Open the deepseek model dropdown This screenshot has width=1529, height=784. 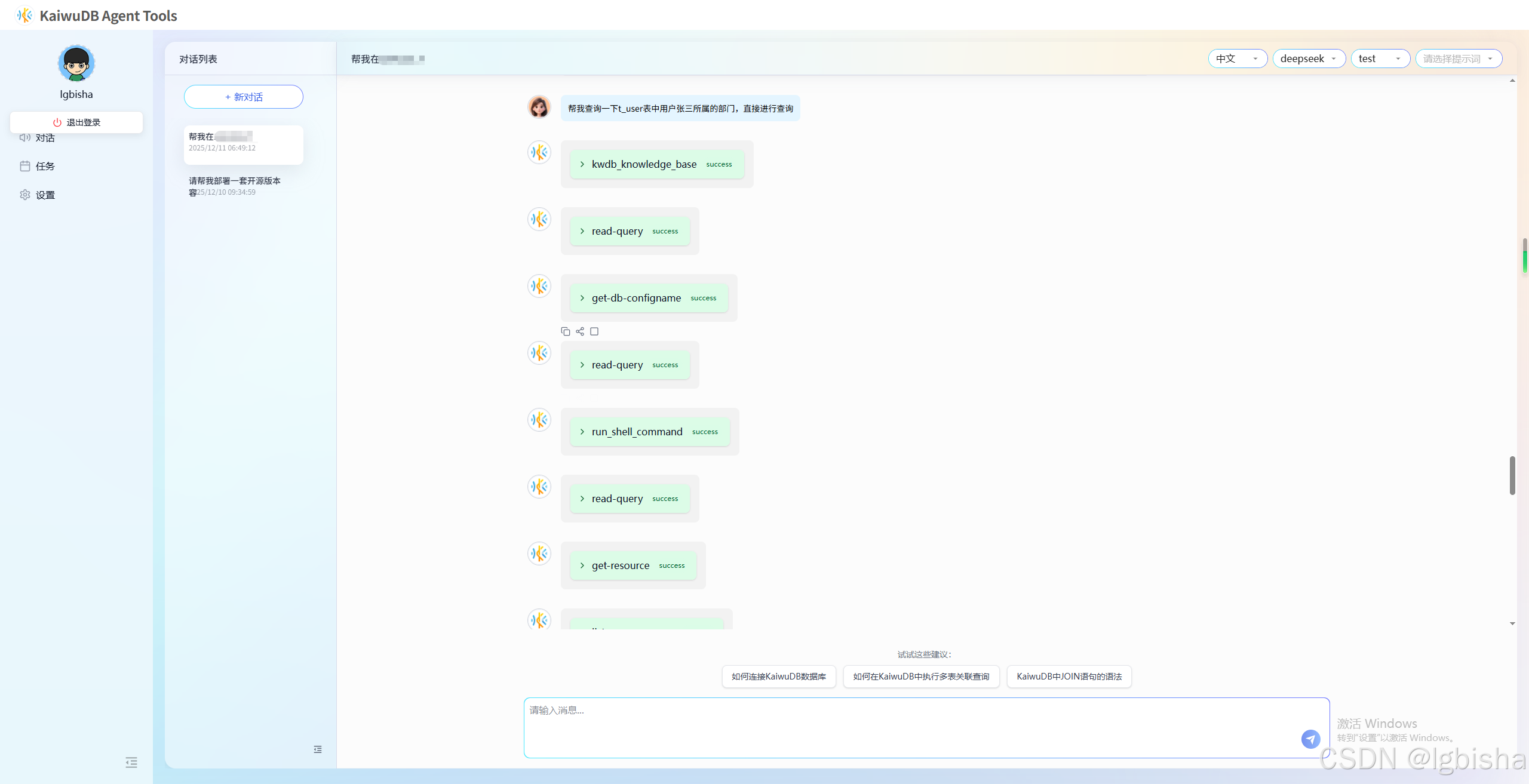click(1309, 59)
